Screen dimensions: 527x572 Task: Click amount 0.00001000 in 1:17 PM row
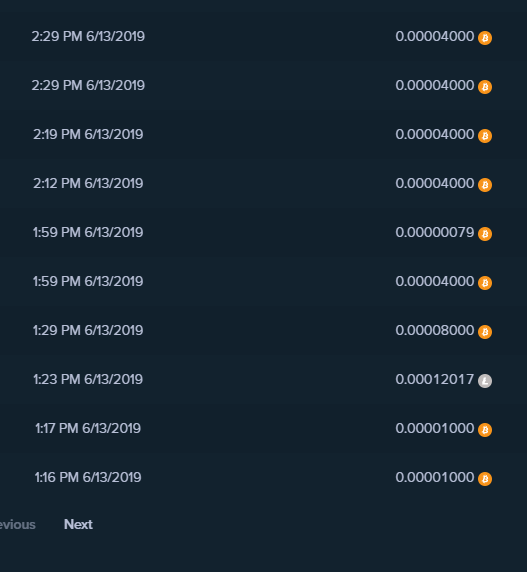coord(434,428)
